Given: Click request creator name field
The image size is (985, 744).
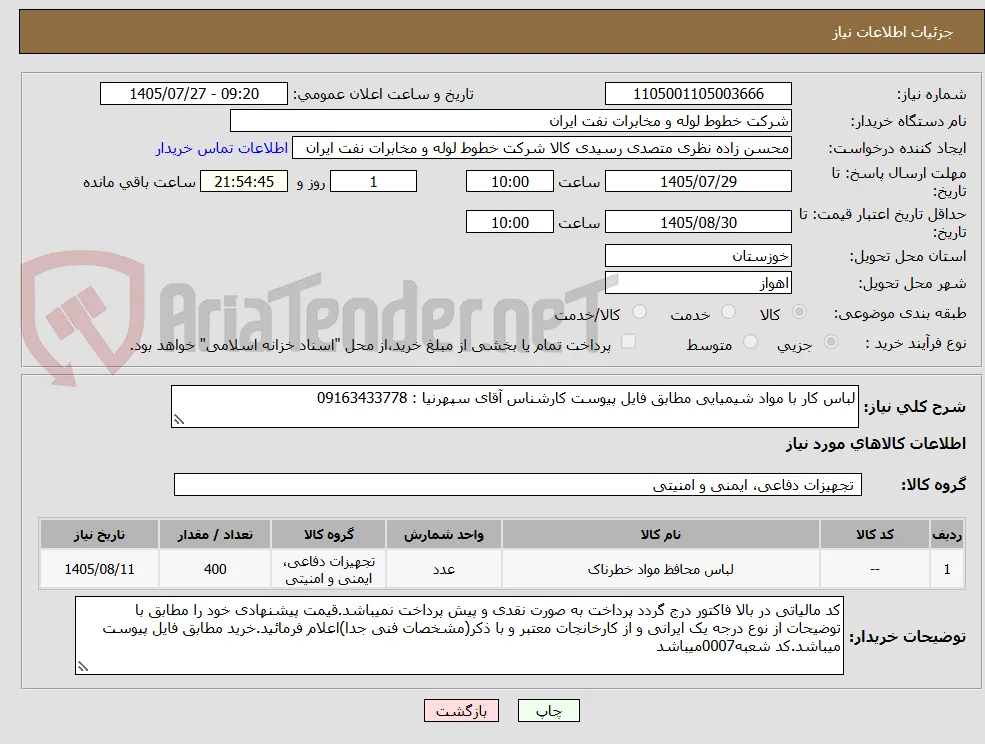Looking at the screenshot, I should (x=541, y=148).
